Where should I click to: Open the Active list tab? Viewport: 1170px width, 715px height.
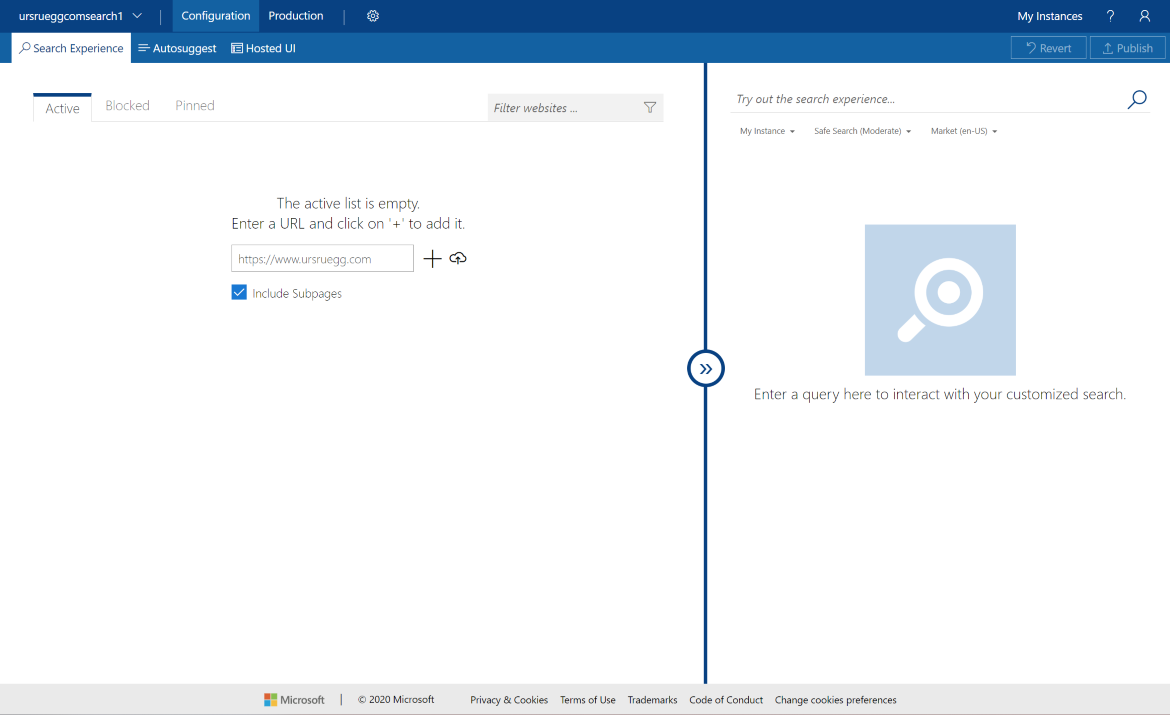tap(63, 107)
